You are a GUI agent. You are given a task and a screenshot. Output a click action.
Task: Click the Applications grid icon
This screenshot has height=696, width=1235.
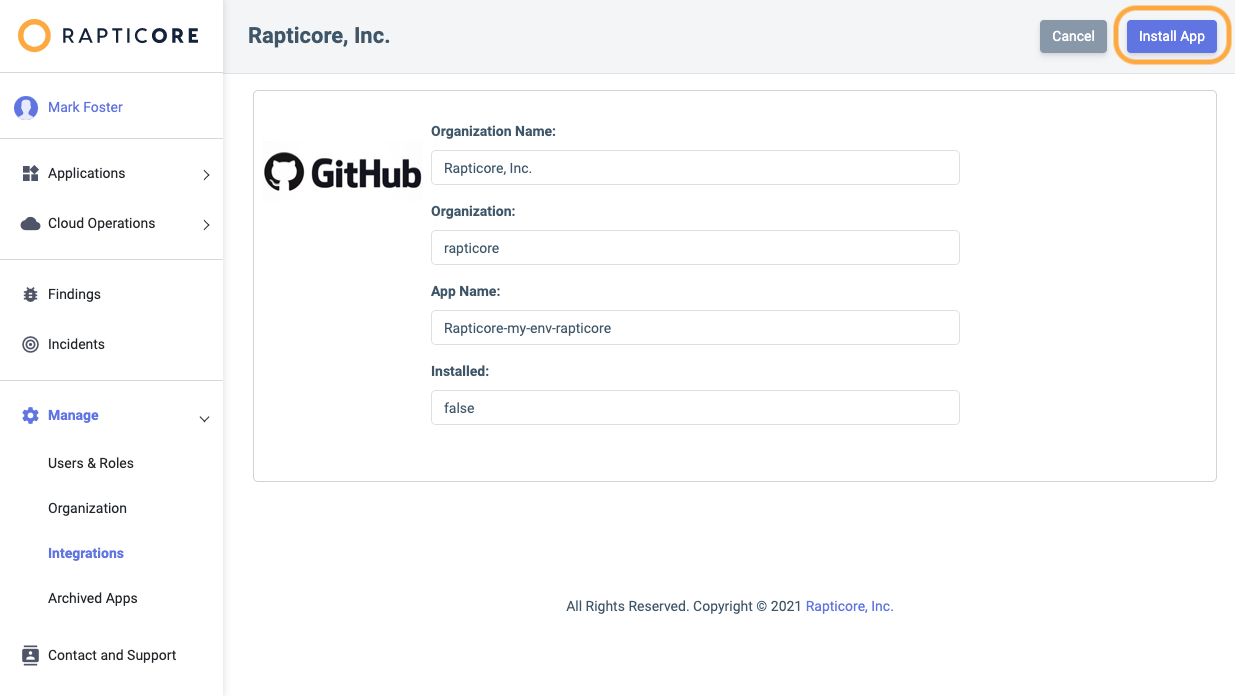point(30,173)
